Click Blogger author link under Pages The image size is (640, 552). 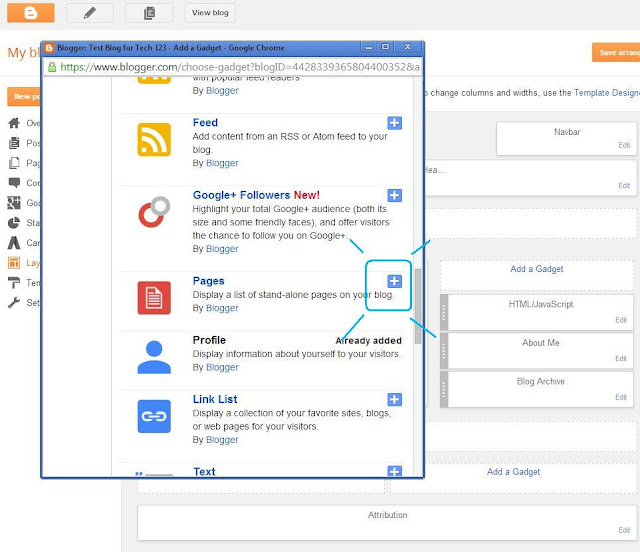[x=222, y=308]
